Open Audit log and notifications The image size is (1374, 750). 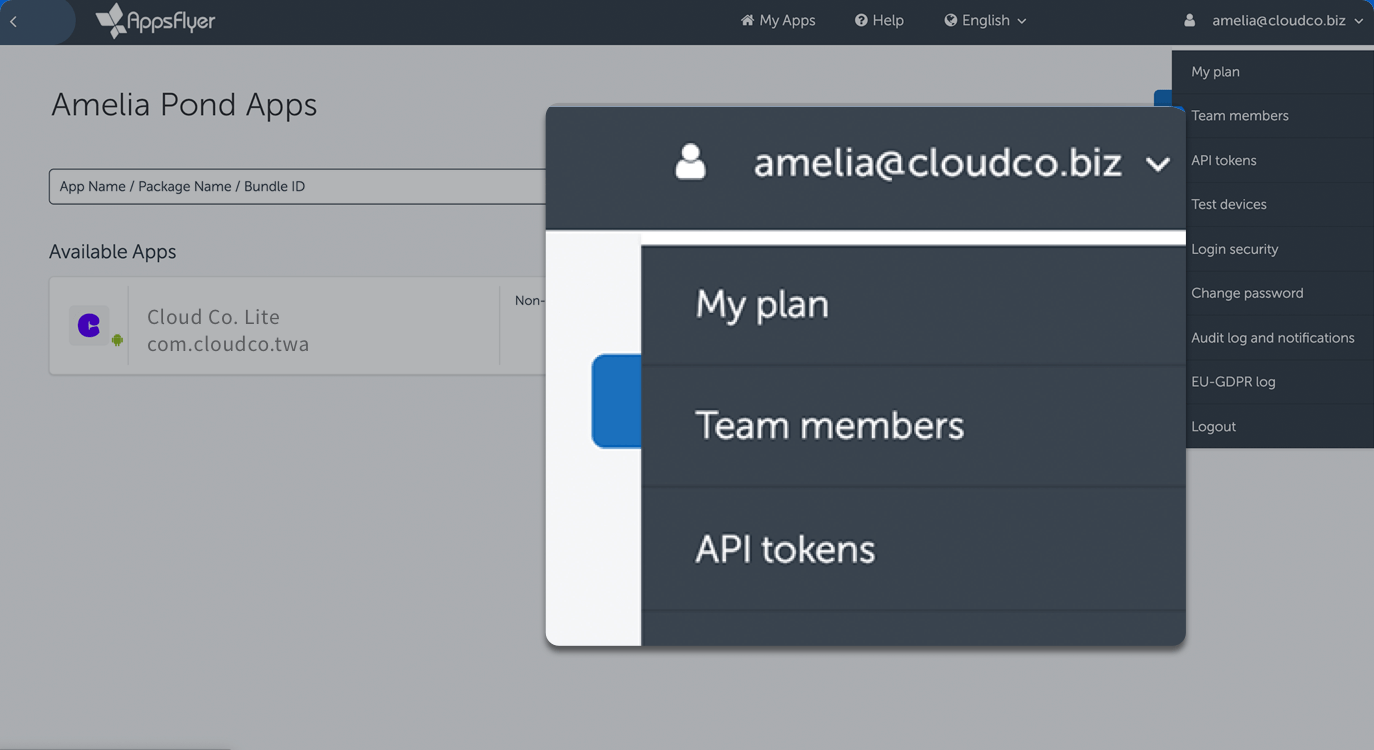(x=1273, y=338)
